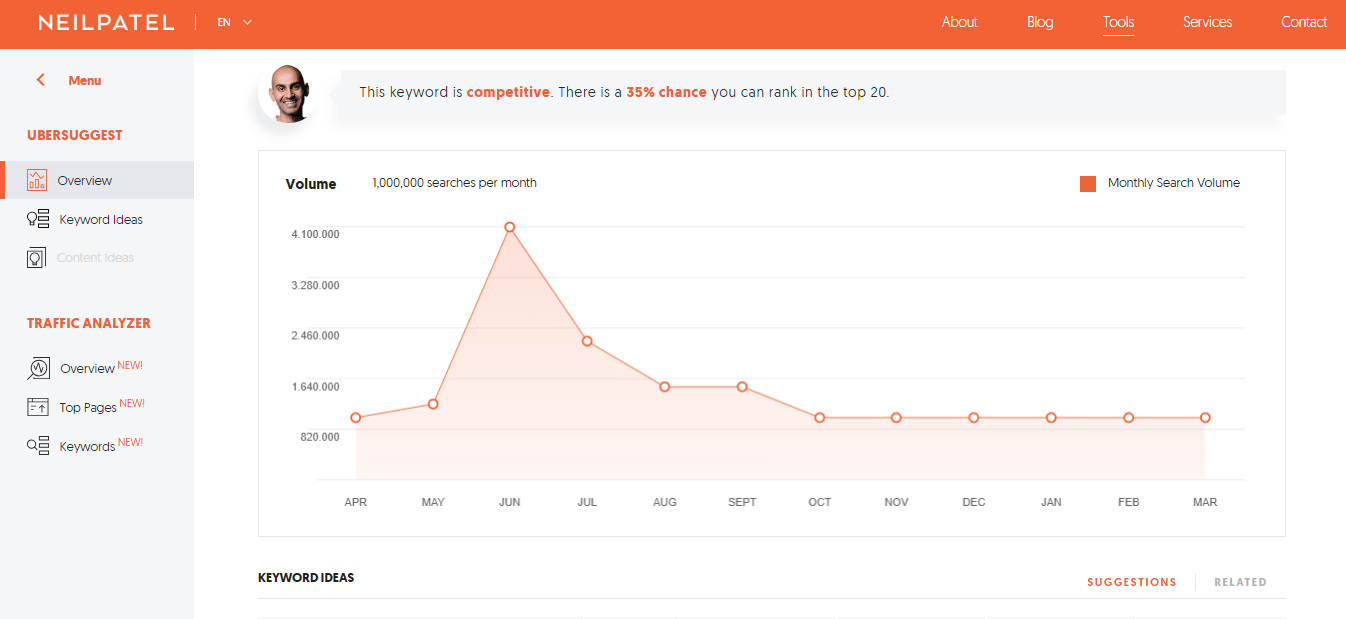Screen dimensions: 1346x619
Task: Open the Traffic Analyzer Overview NEW! link
Action: pos(101,368)
